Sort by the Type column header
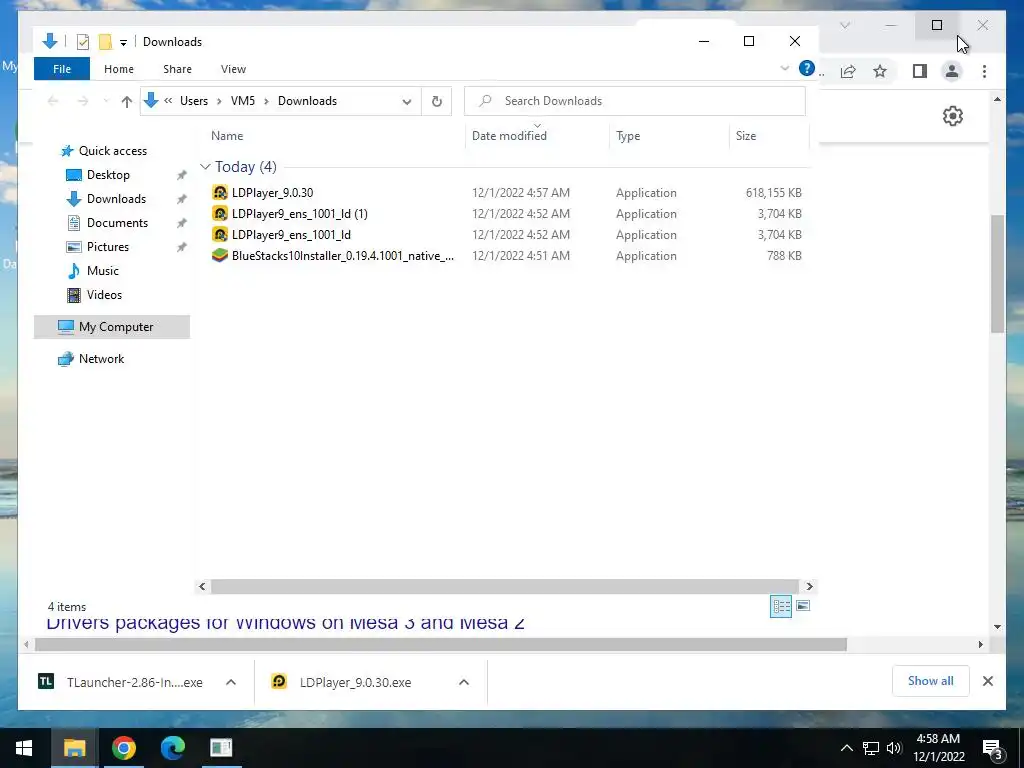This screenshot has height=768, width=1024. (x=628, y=136)
